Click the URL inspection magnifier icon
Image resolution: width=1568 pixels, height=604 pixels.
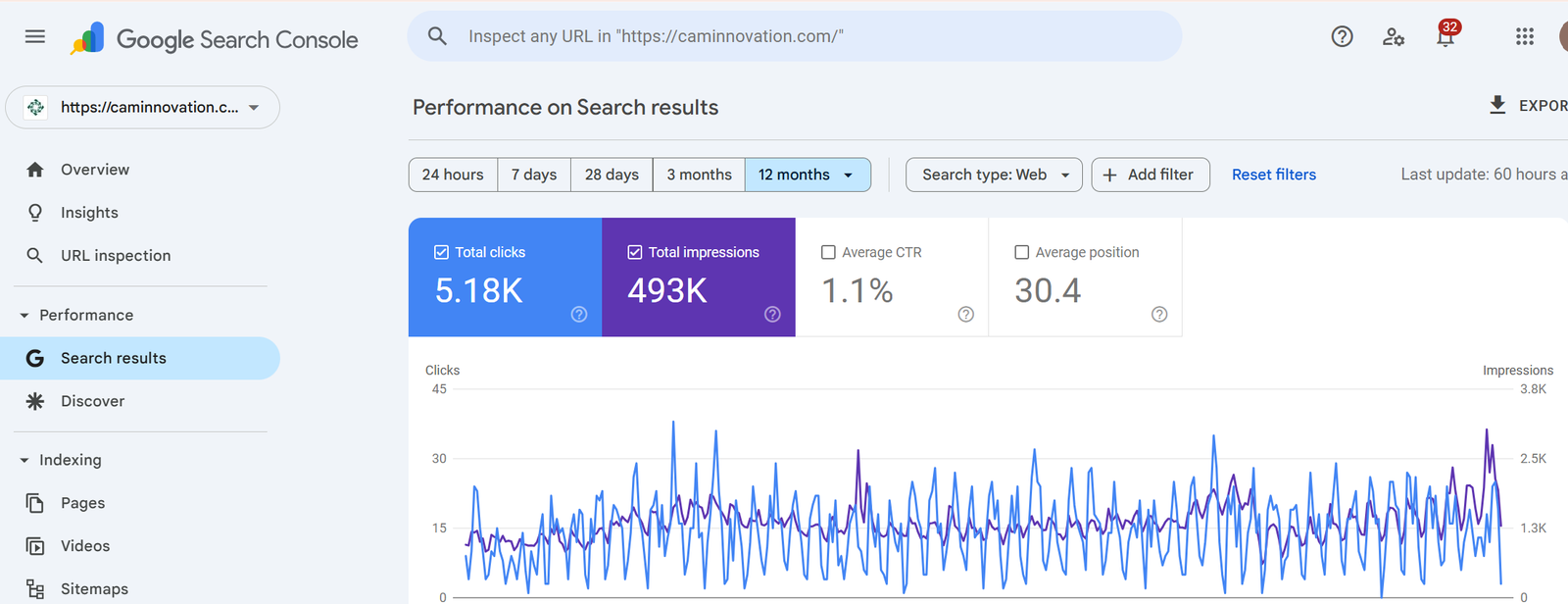[x=35, y=256]
